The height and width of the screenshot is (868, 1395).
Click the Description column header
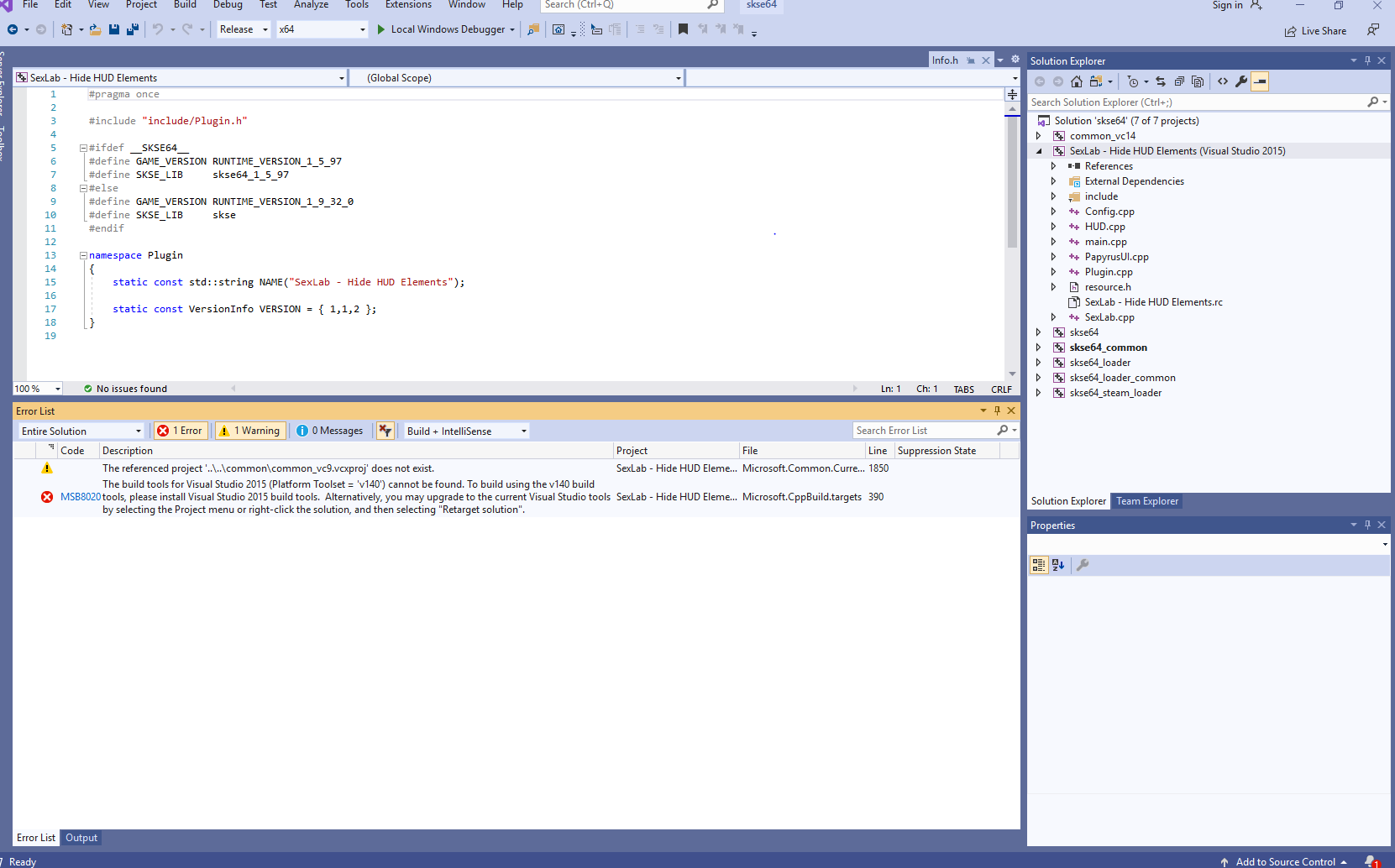(356, 451)
